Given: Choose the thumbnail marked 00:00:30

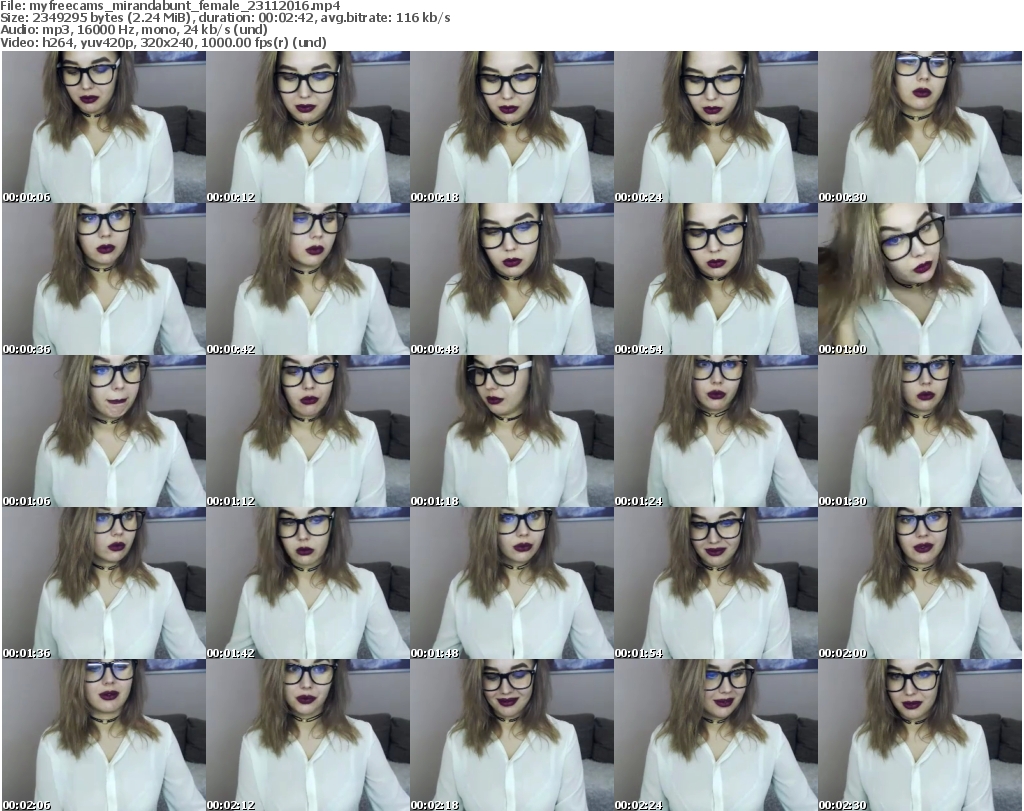Looking at the screenshot, I should tap(920, 127).
